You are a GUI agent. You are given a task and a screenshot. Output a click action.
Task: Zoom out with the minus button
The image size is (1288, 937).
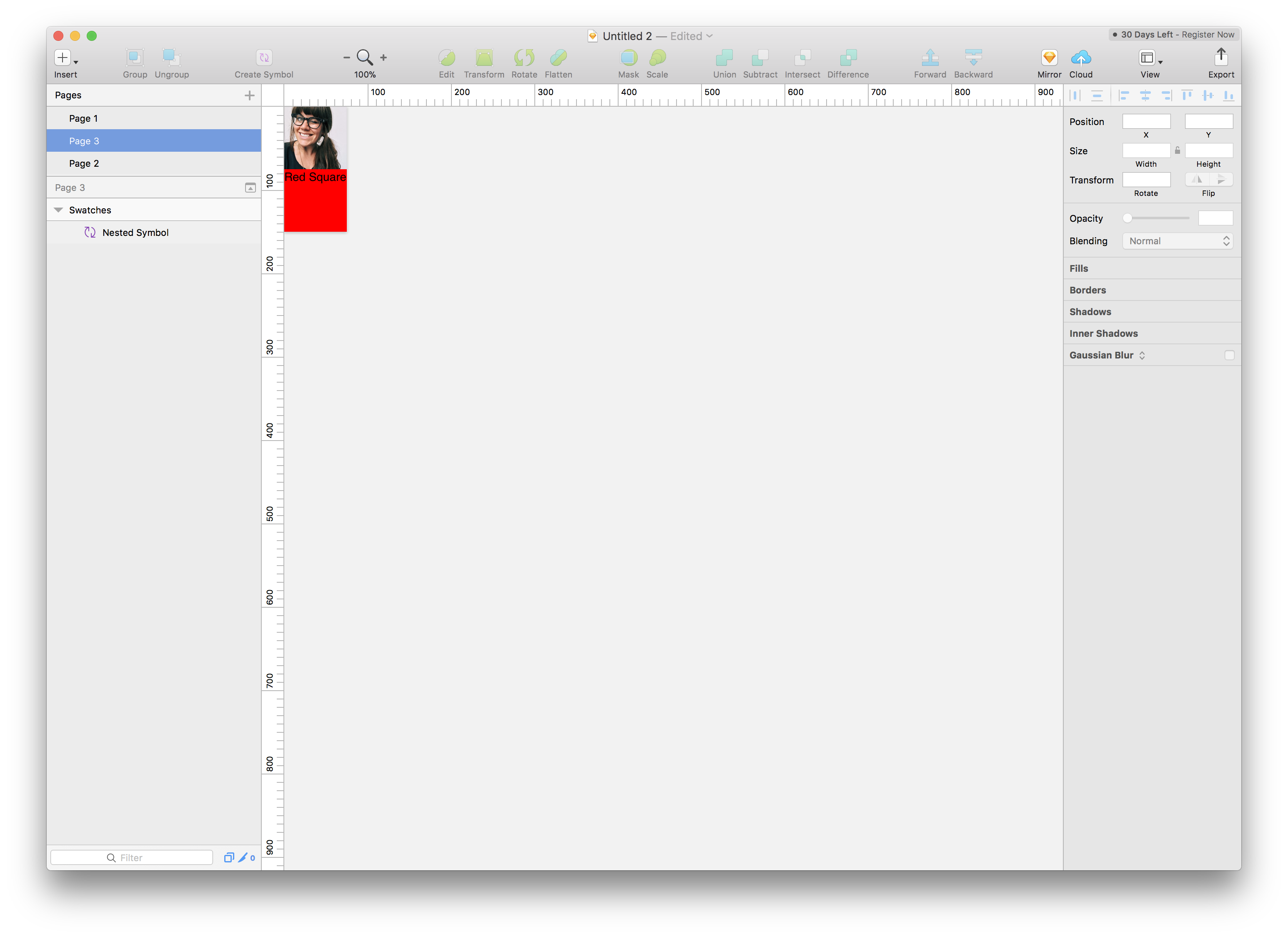[346, 58]
